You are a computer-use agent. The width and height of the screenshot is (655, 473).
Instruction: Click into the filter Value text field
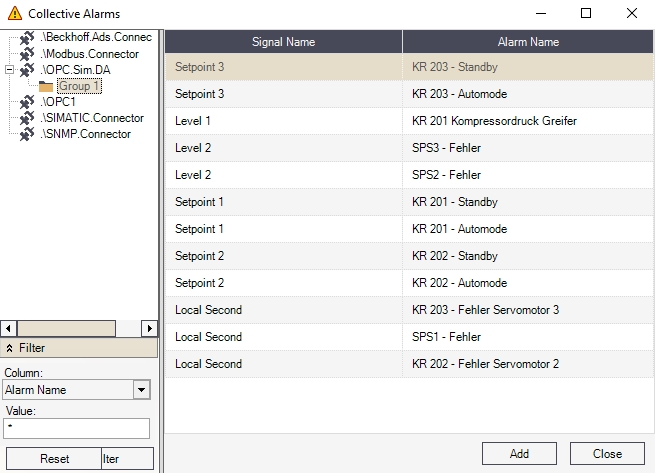pos(76,428)
